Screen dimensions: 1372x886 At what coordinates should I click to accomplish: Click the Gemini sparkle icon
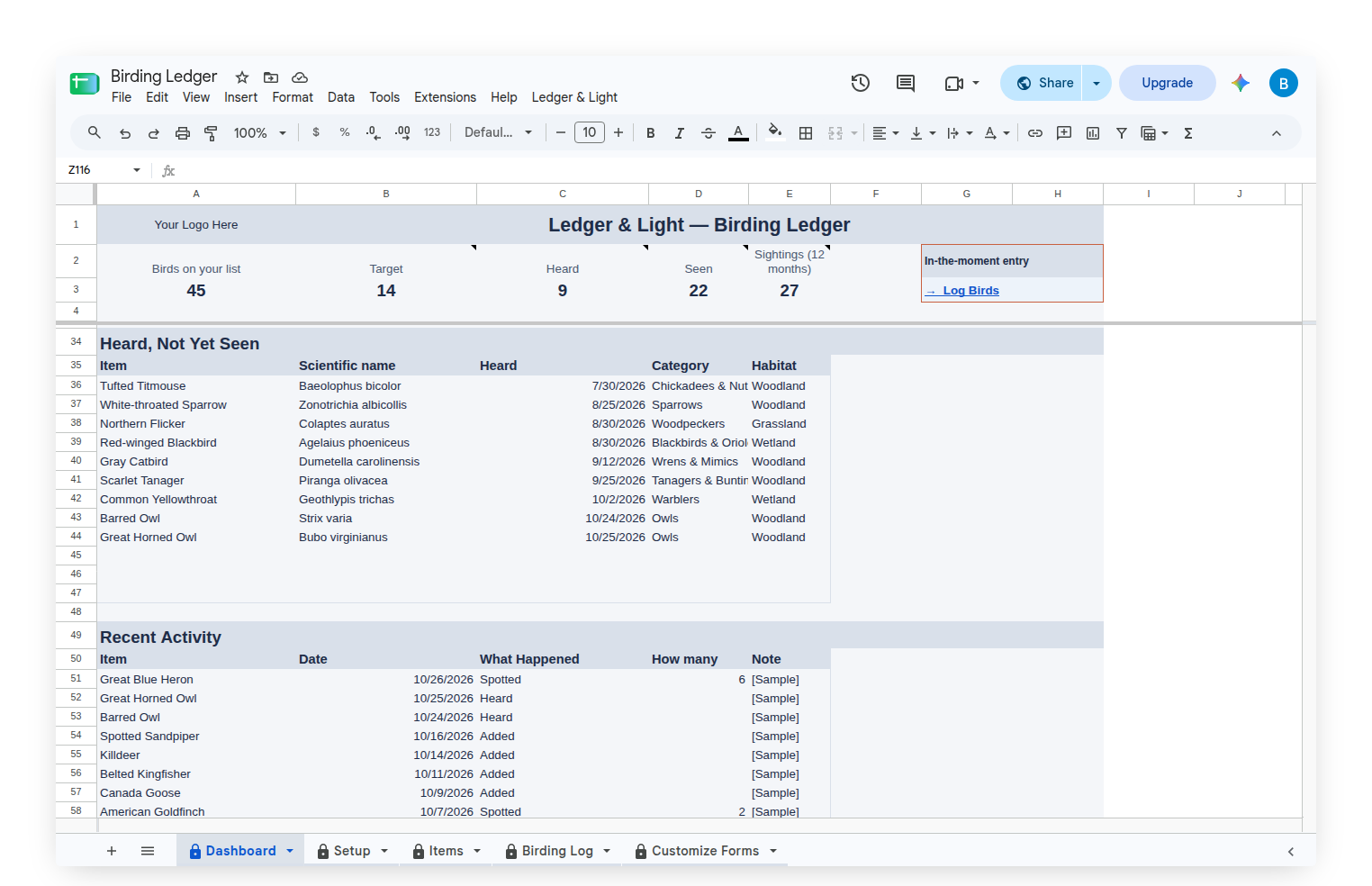(1241, 83)
